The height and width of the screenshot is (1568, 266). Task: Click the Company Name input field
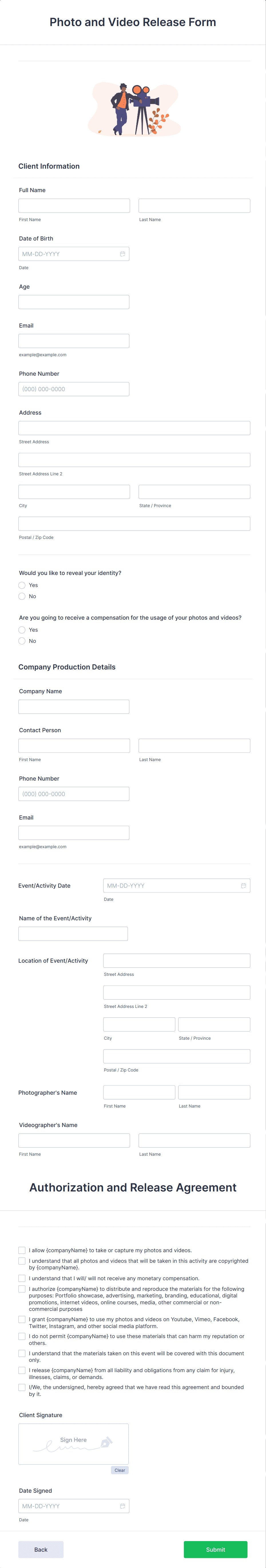click(73, 706)
